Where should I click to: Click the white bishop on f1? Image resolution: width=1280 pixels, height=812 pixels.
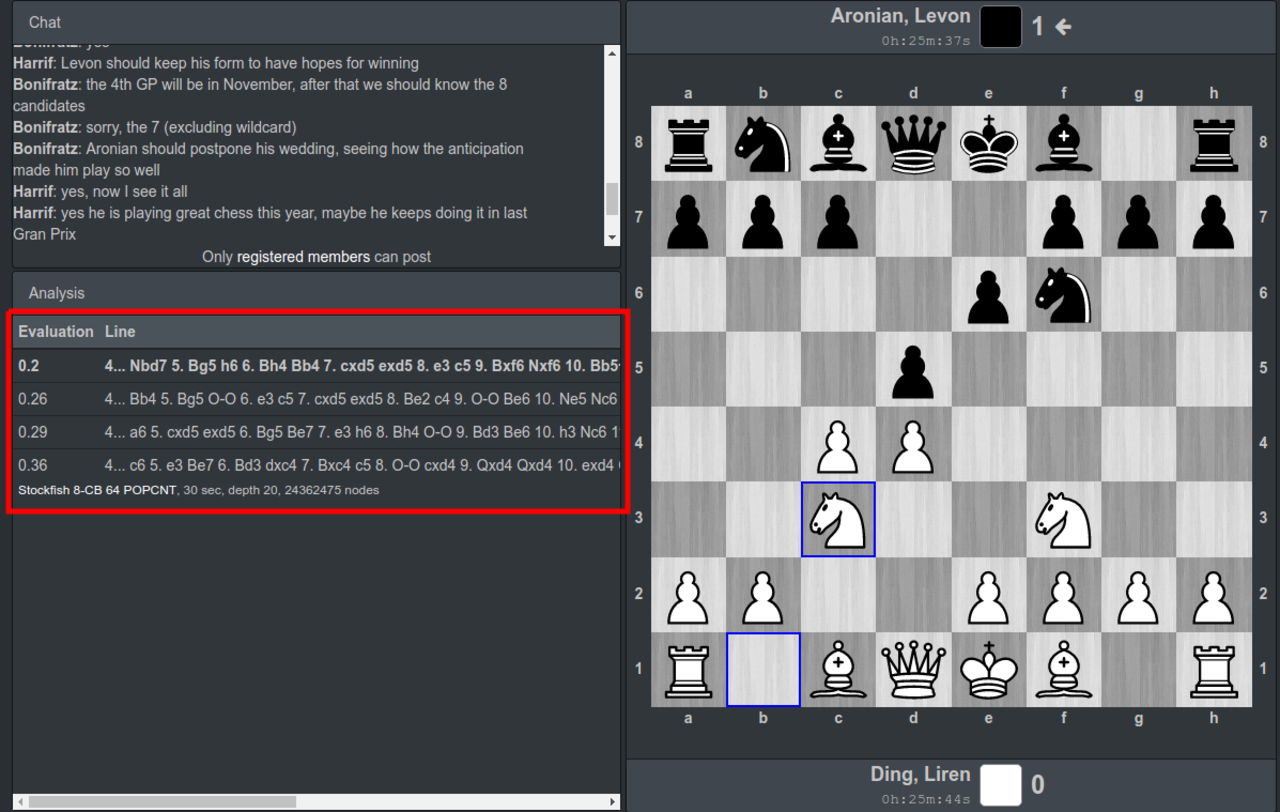click(1063, 669)
